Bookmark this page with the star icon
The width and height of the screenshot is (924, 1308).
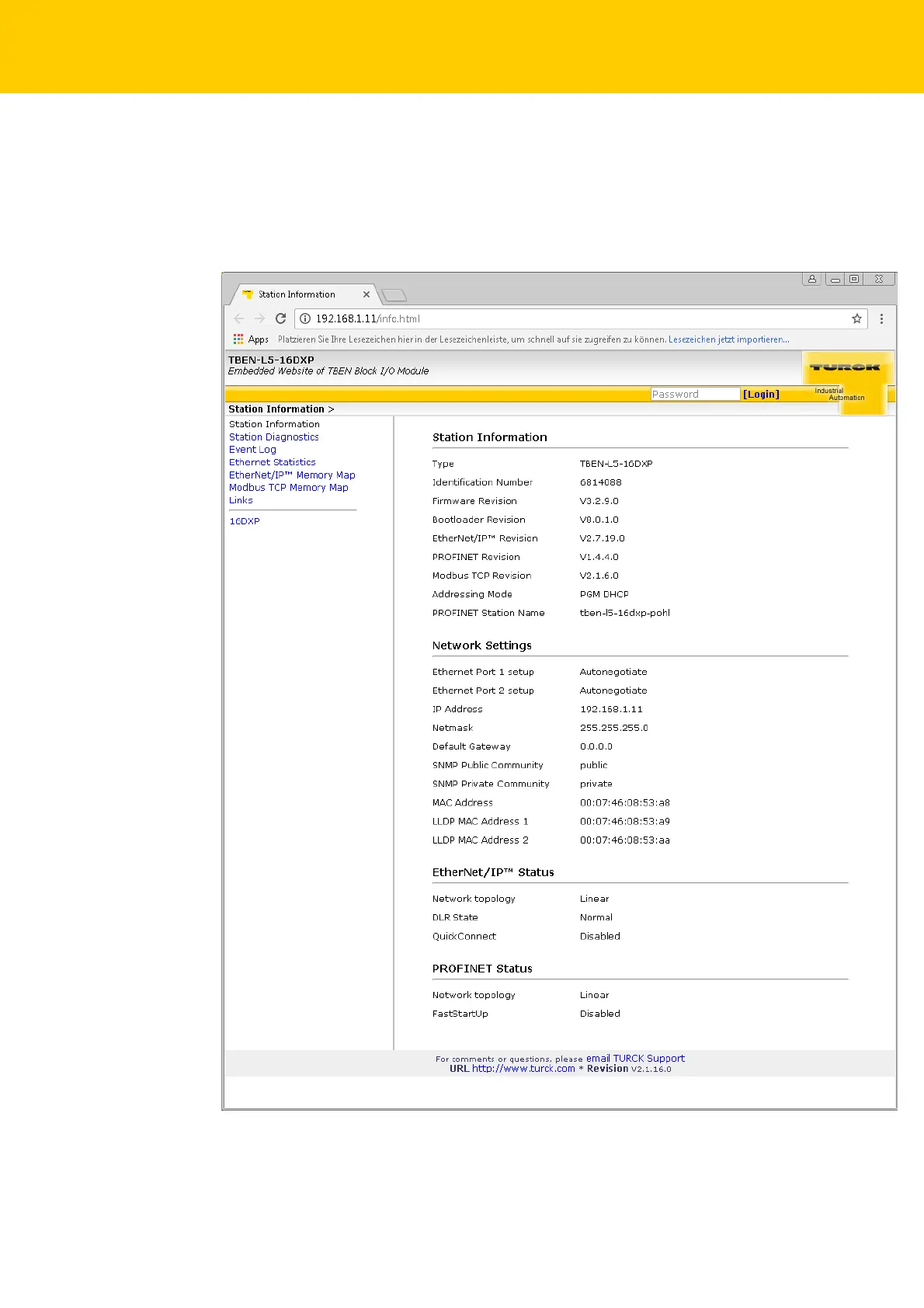857,318
